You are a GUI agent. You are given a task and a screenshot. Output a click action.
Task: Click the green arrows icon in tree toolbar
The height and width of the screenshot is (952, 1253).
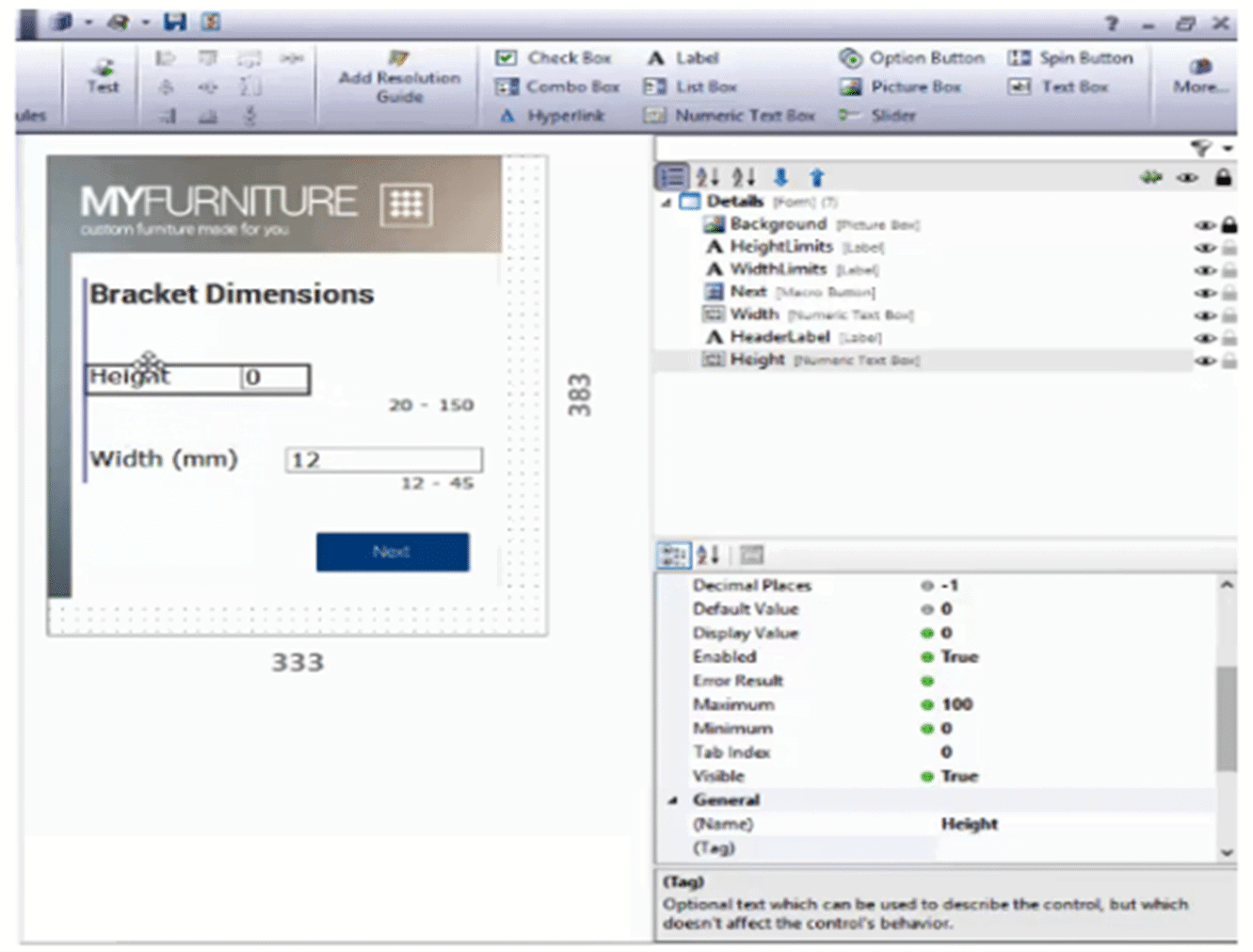click(1150, 177)
